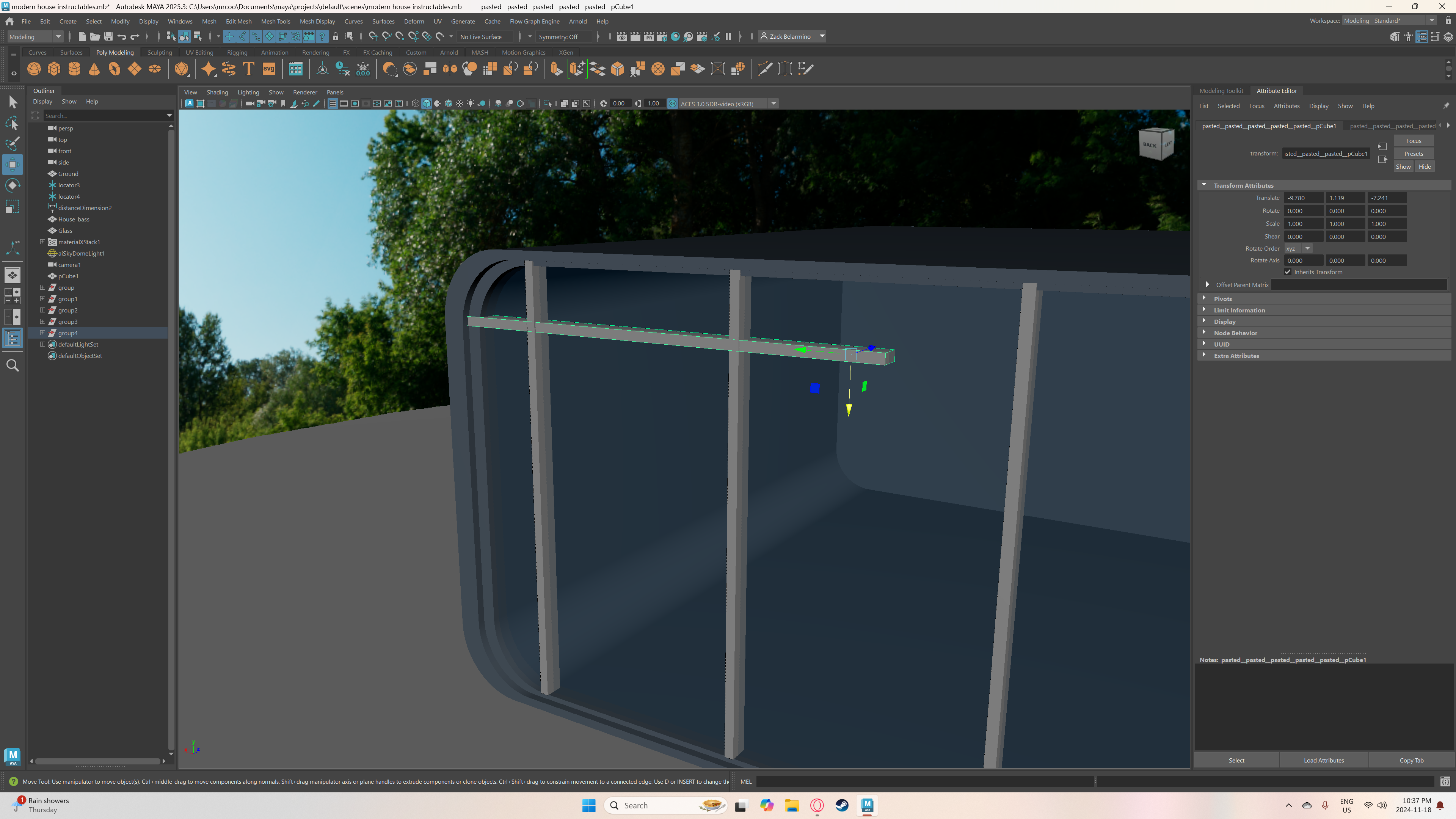Viewport: 1456px width, 819px height.
Task: Click the Mirror shelf icon
Action: coord(450,69)
